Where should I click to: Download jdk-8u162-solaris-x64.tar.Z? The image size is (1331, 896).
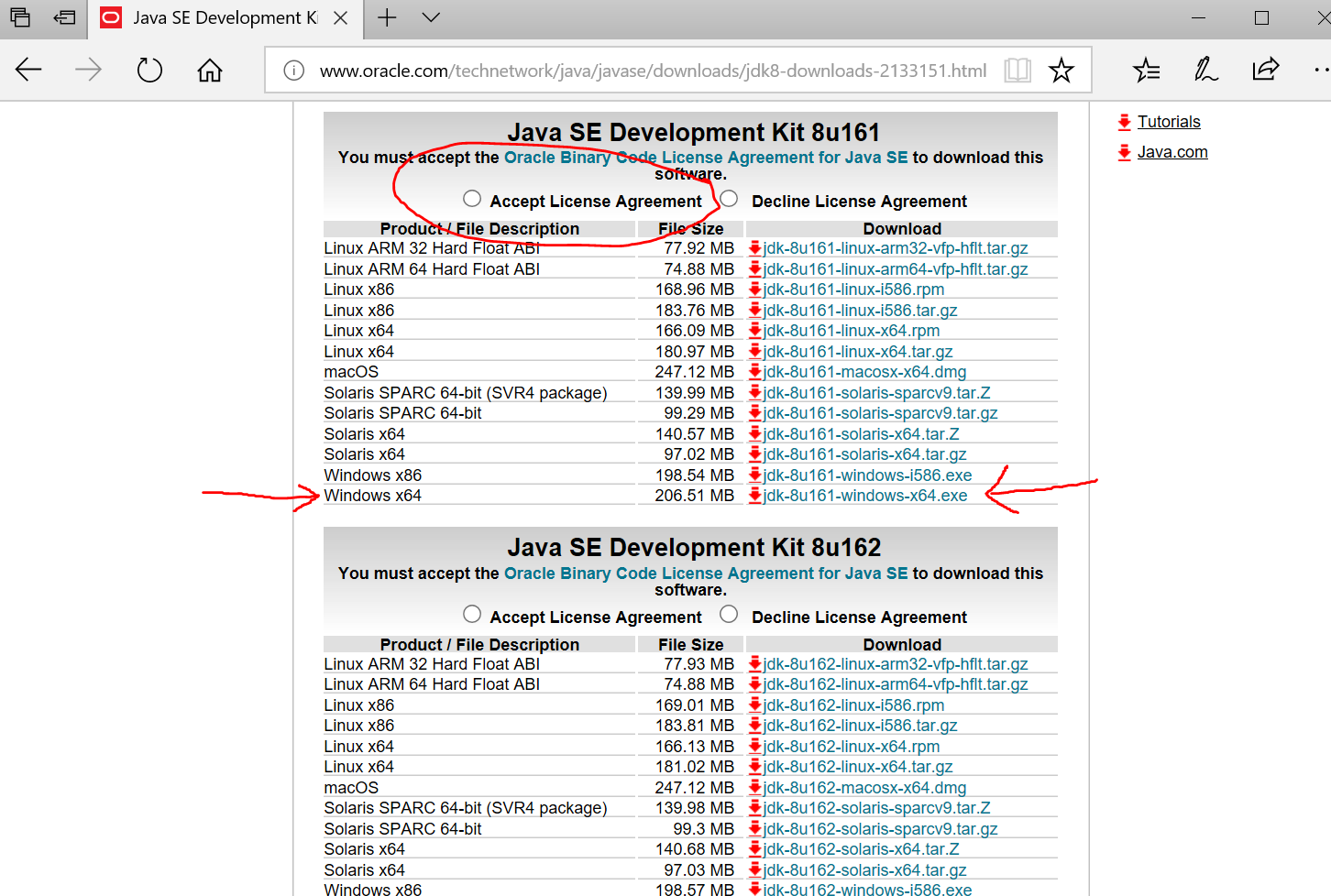pyautogui.click(x=861, y=849)
